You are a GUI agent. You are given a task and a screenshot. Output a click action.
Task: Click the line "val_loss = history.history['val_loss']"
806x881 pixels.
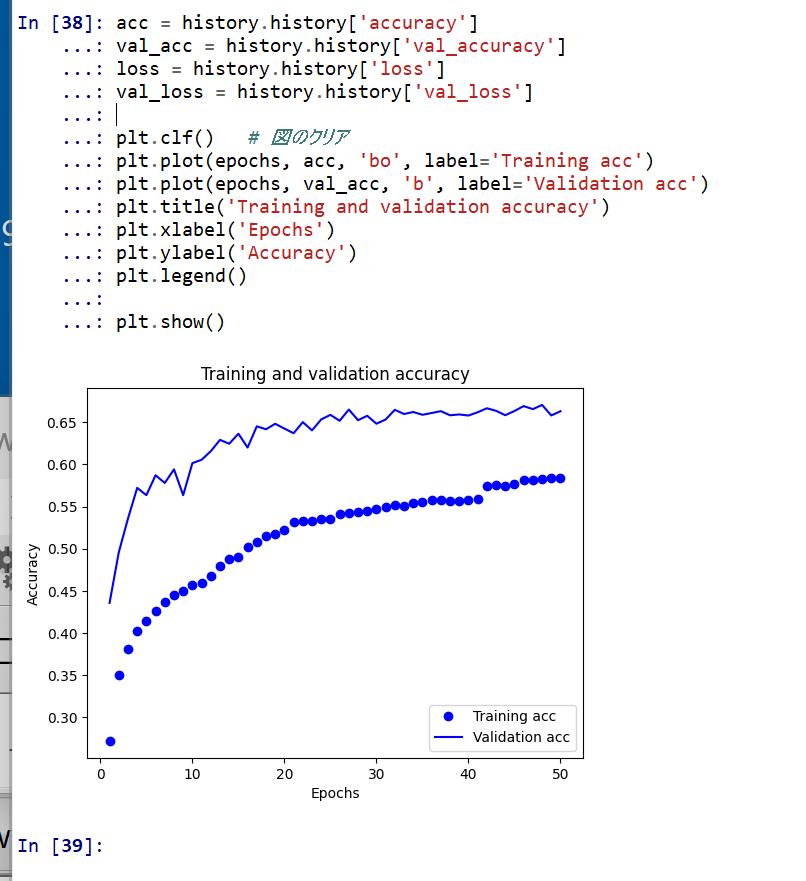click(324, 93)
